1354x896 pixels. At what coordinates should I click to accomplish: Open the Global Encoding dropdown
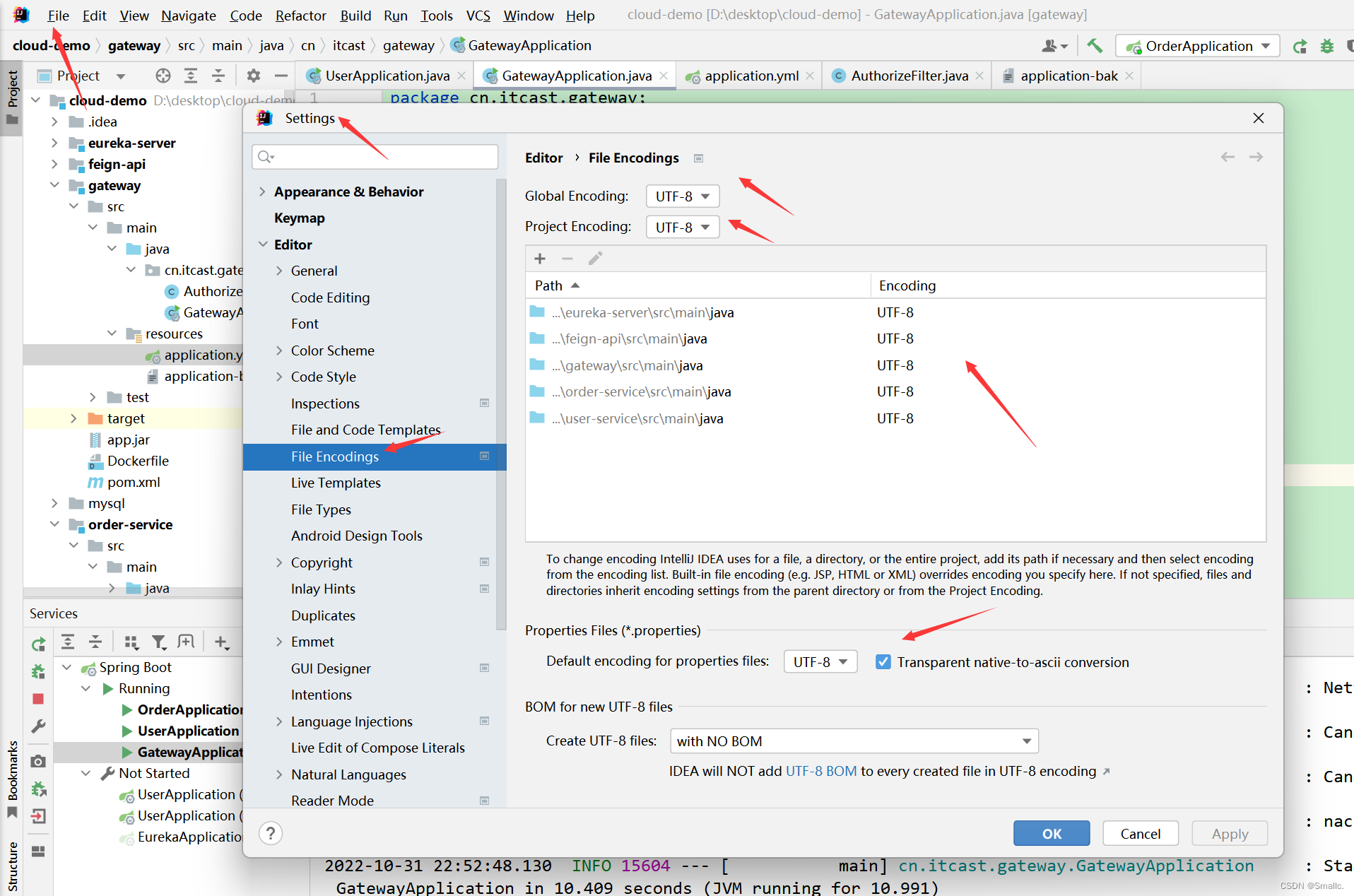681,196
